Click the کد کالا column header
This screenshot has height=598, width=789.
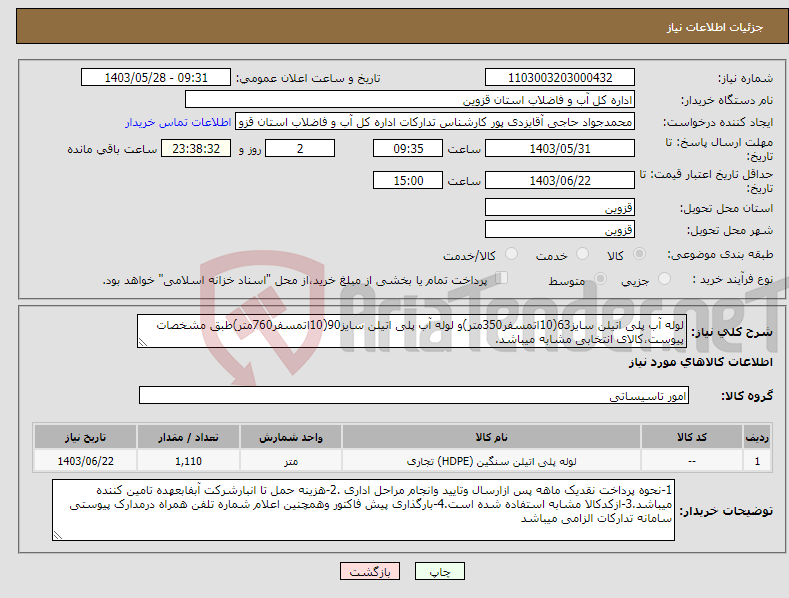pyautogui.click(x=692, y=437)
